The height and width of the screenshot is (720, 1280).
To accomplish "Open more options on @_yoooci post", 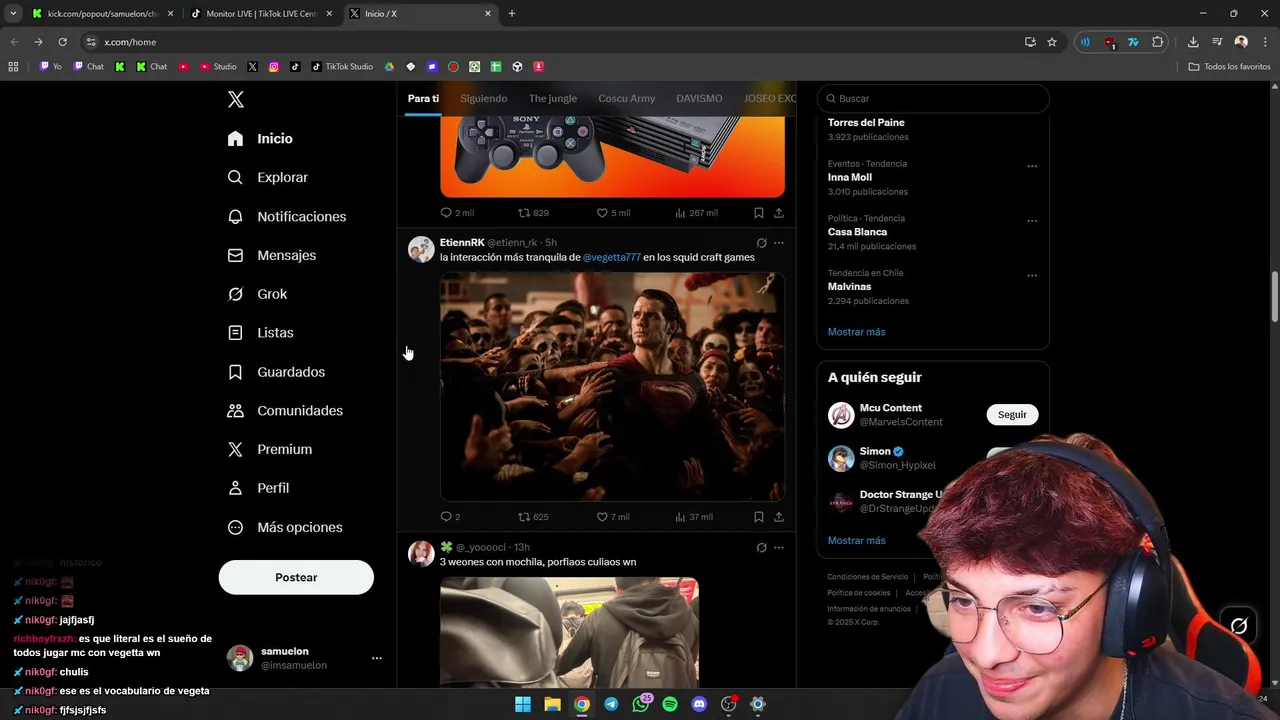I will pos(779,547).
